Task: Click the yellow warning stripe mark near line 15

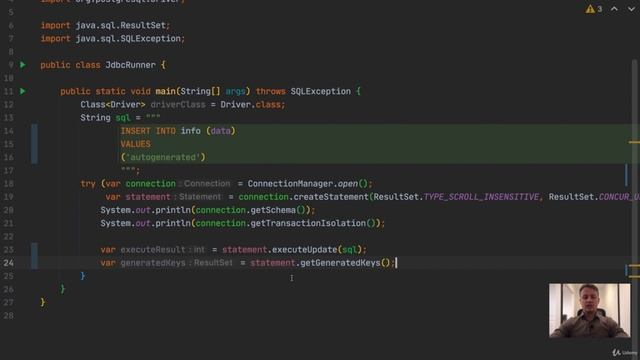Action: coord(634,142)
